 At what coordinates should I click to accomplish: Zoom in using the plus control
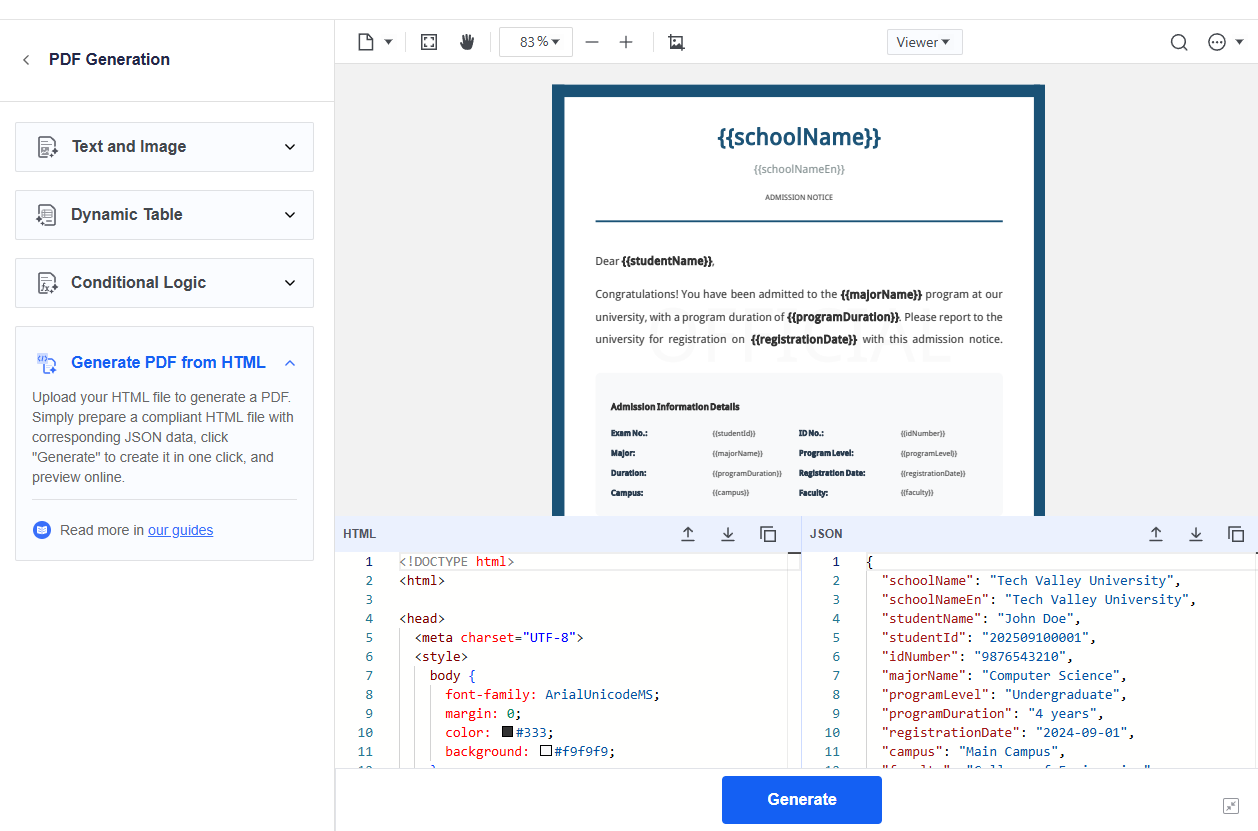click(625, 42)
